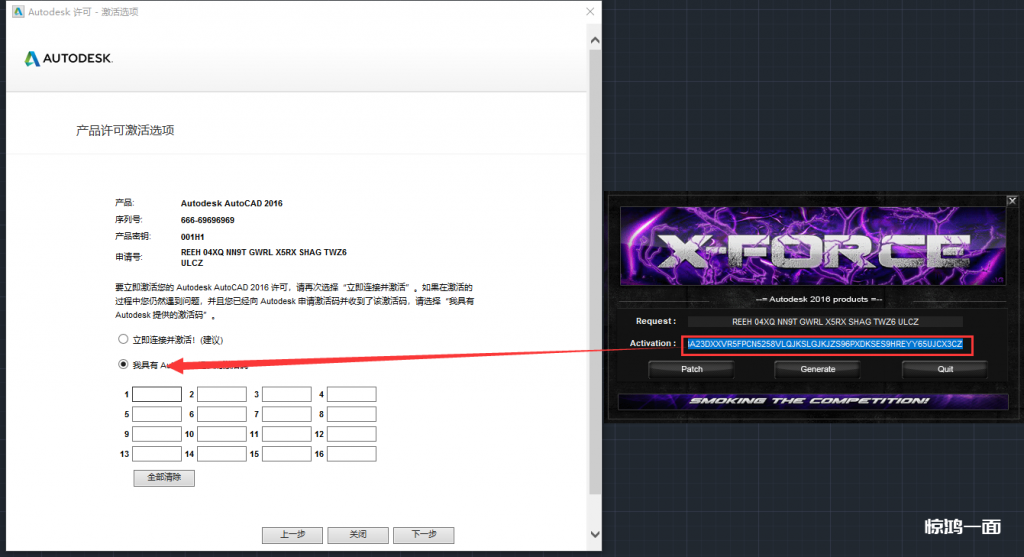Focus activation code input box 6

222,414
